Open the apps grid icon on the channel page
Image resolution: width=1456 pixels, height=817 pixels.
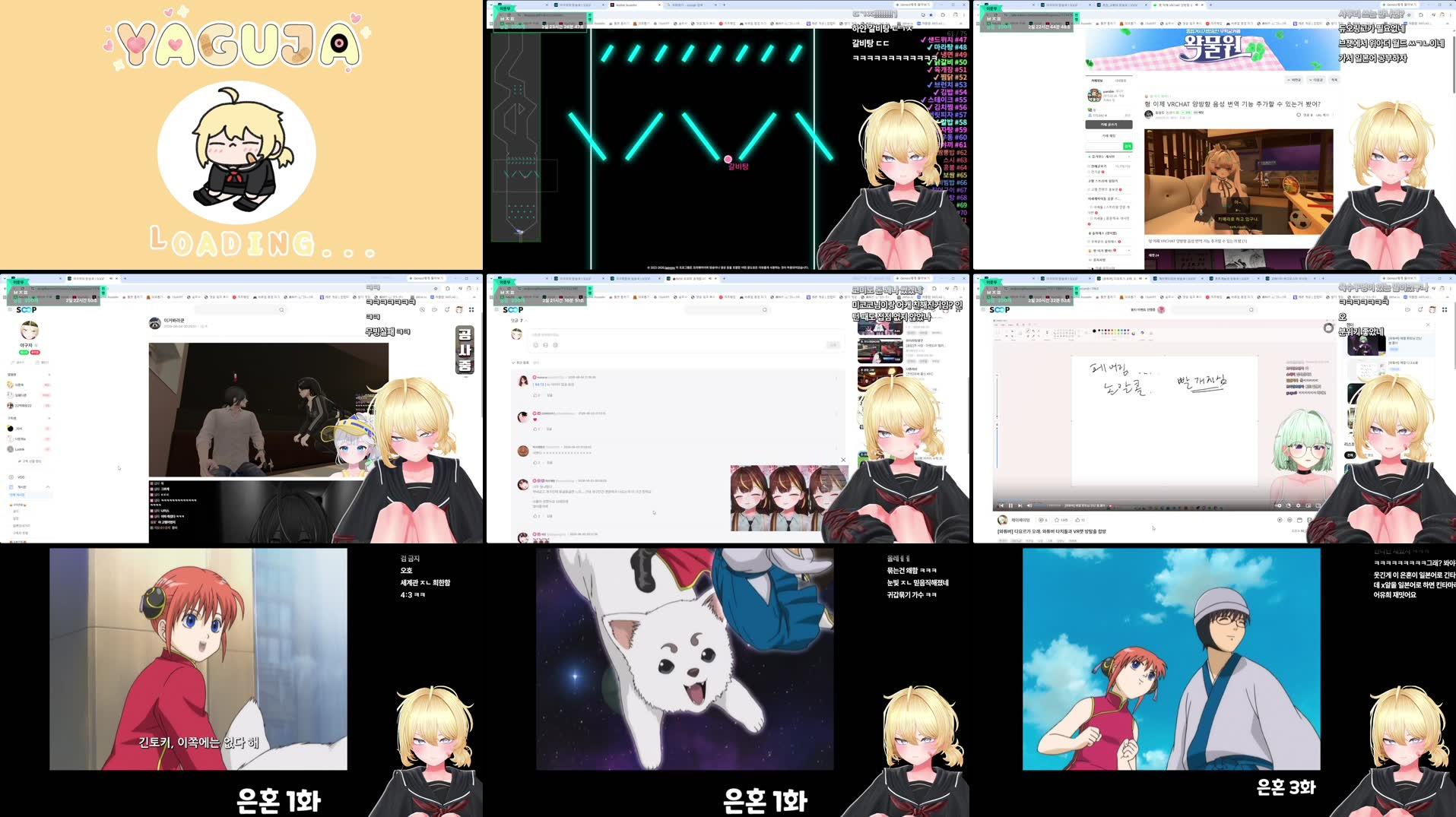coord(471,310)
